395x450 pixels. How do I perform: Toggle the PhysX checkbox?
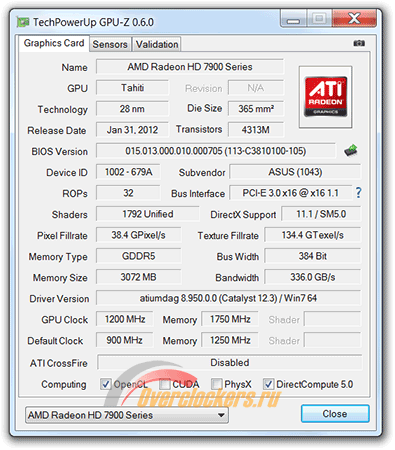coord(216,384)
